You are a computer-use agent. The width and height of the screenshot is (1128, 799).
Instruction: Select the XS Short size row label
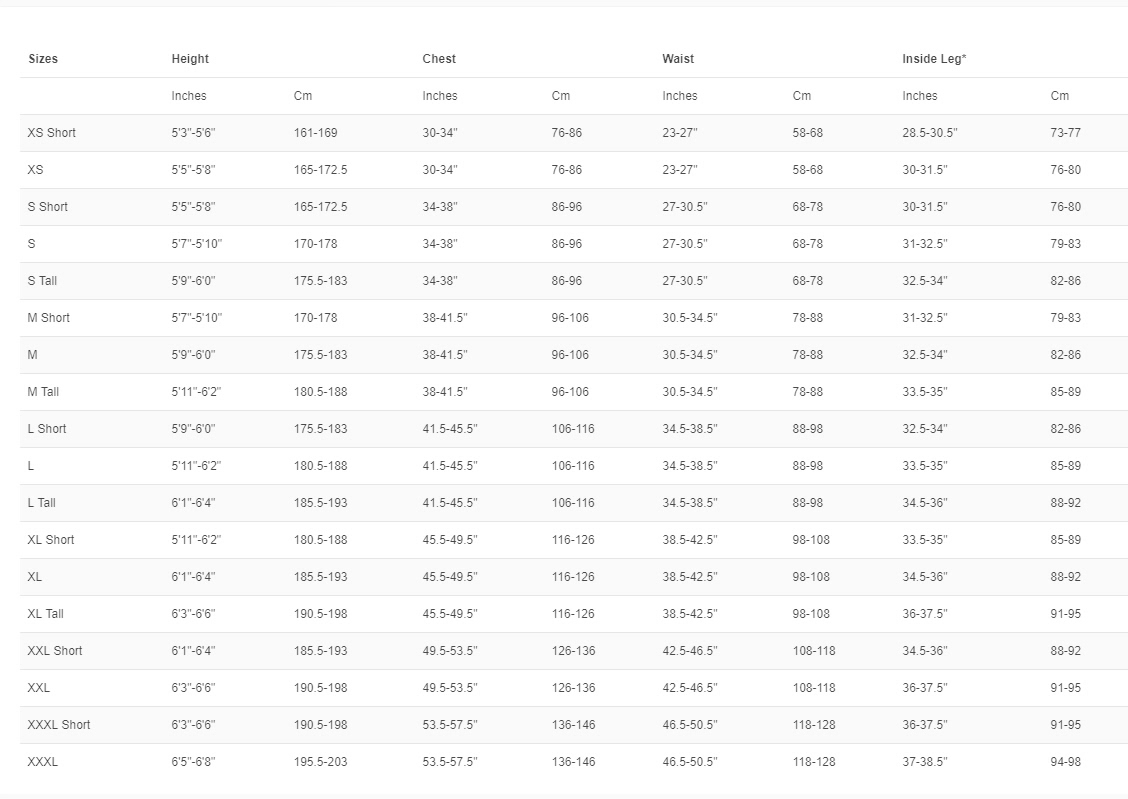pyautogui.click(x=52, y=133)
